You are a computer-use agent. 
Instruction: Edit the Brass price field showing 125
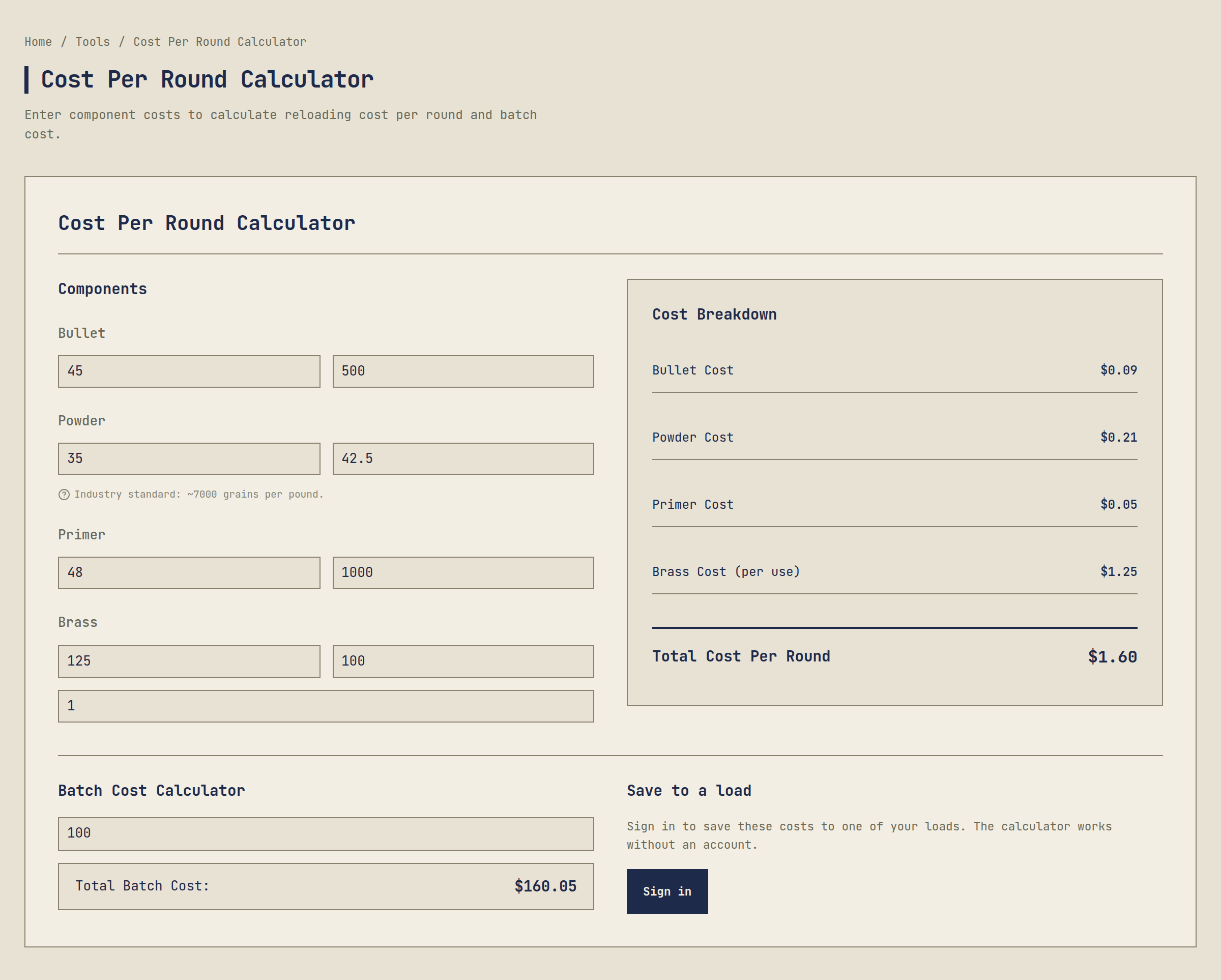pyautogui.click(x=189, y=661)
